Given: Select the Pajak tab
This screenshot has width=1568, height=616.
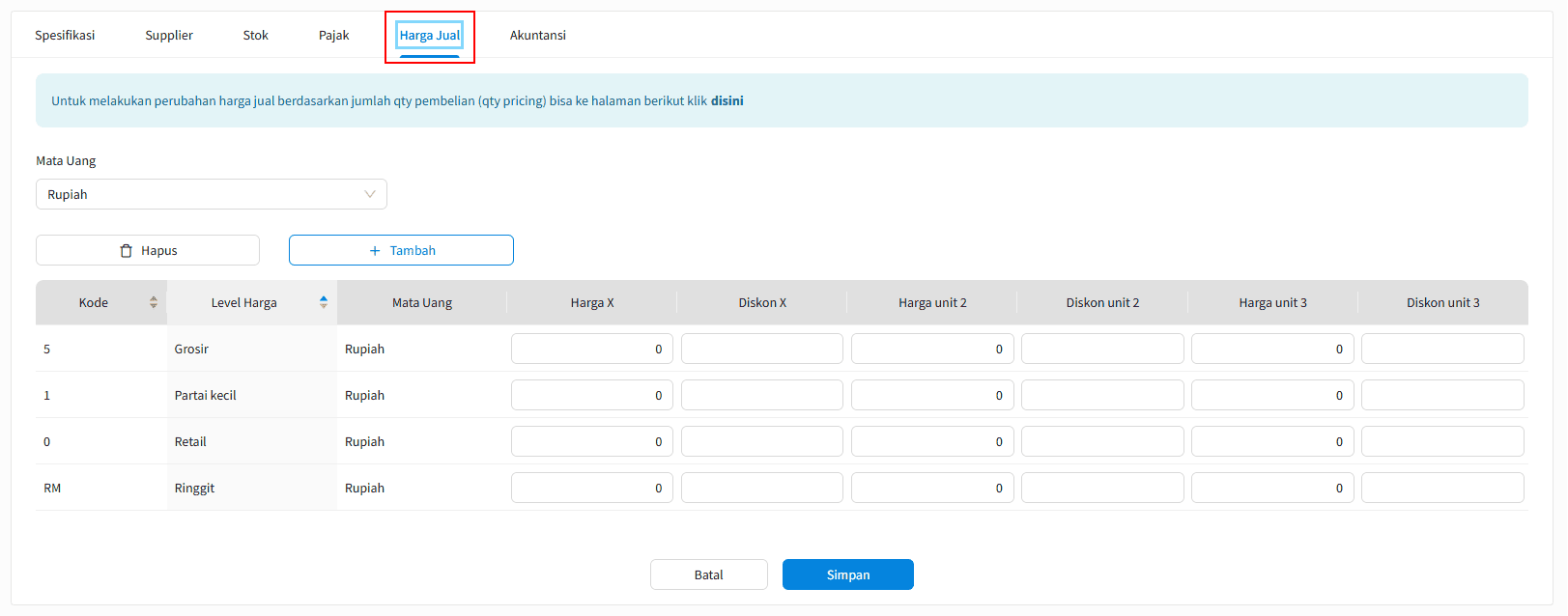Looking at the screenshot, I should (x=333, y=36).
